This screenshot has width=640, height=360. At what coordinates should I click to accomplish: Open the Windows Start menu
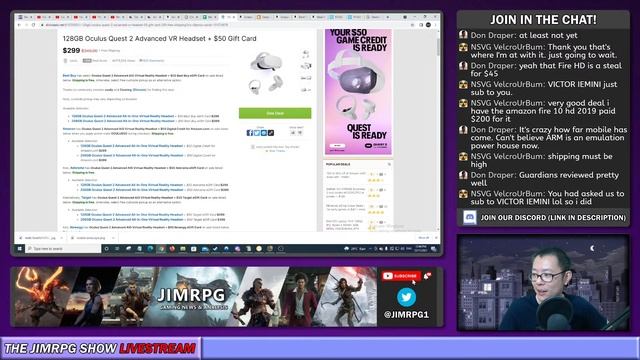point(20,249)
